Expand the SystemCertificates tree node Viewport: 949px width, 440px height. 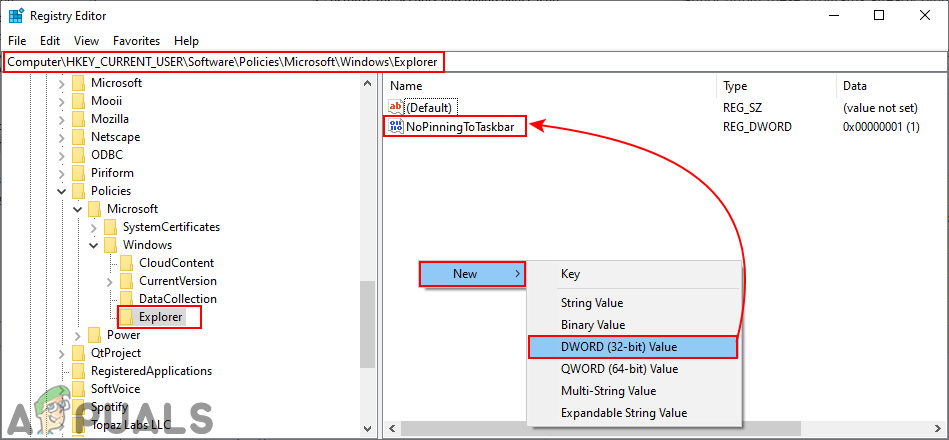pyautogui.click(x=94, y=227)
